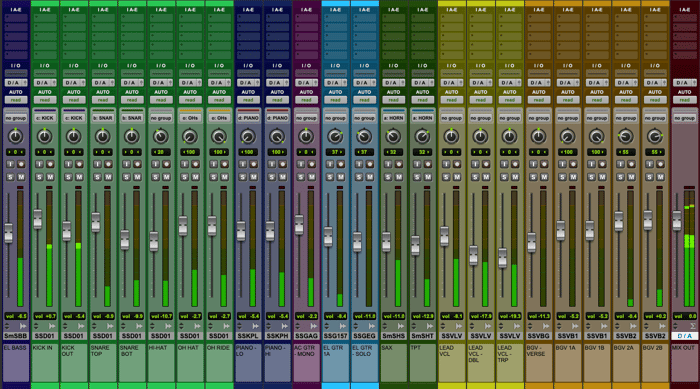
Task: Click input monitor button on SNARE TOP
Action: tap(97, 164)
